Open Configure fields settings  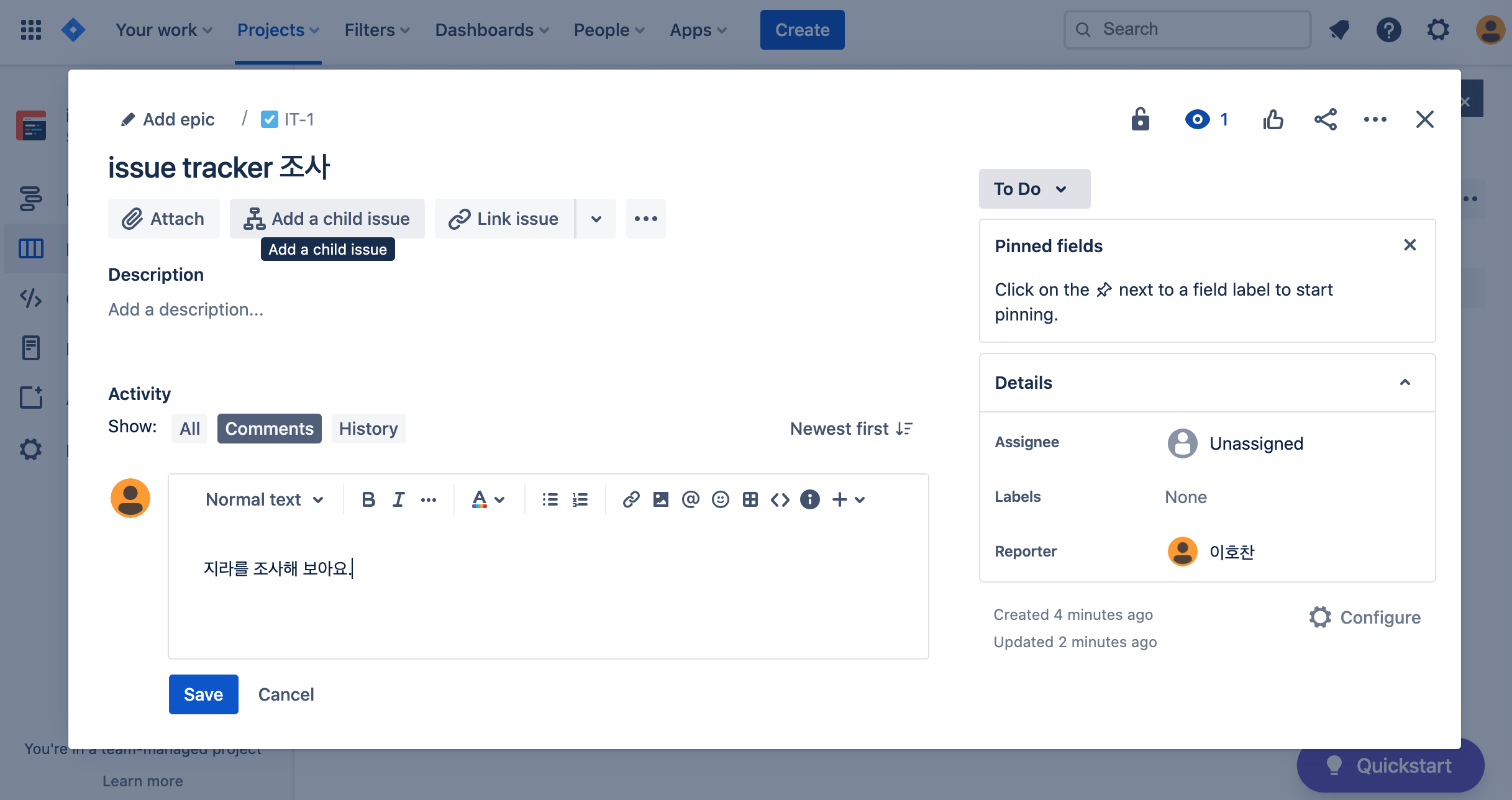click(1364, 617)
